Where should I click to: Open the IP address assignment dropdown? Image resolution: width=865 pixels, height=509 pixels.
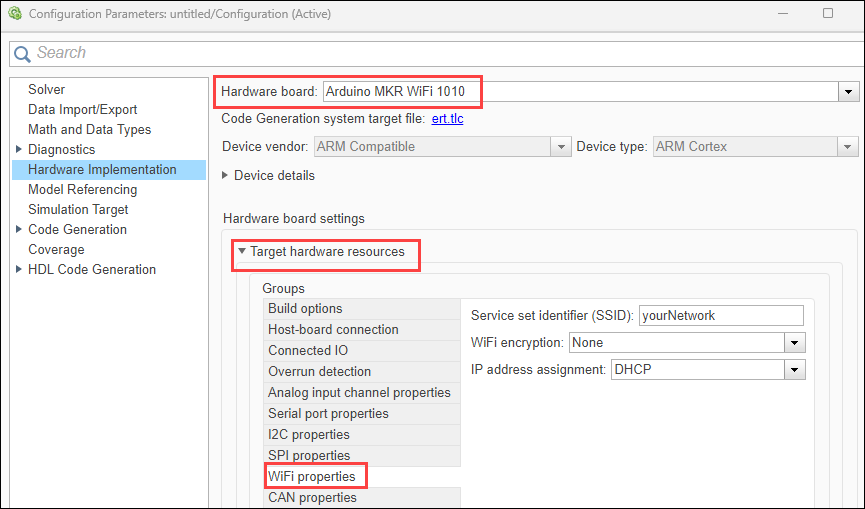795,370
